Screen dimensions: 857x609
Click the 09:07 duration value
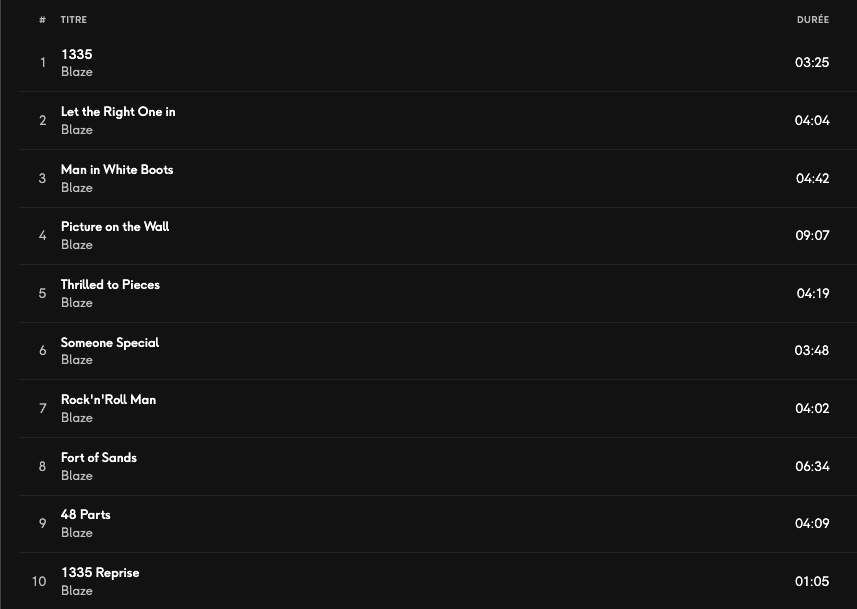coord(812,236)
